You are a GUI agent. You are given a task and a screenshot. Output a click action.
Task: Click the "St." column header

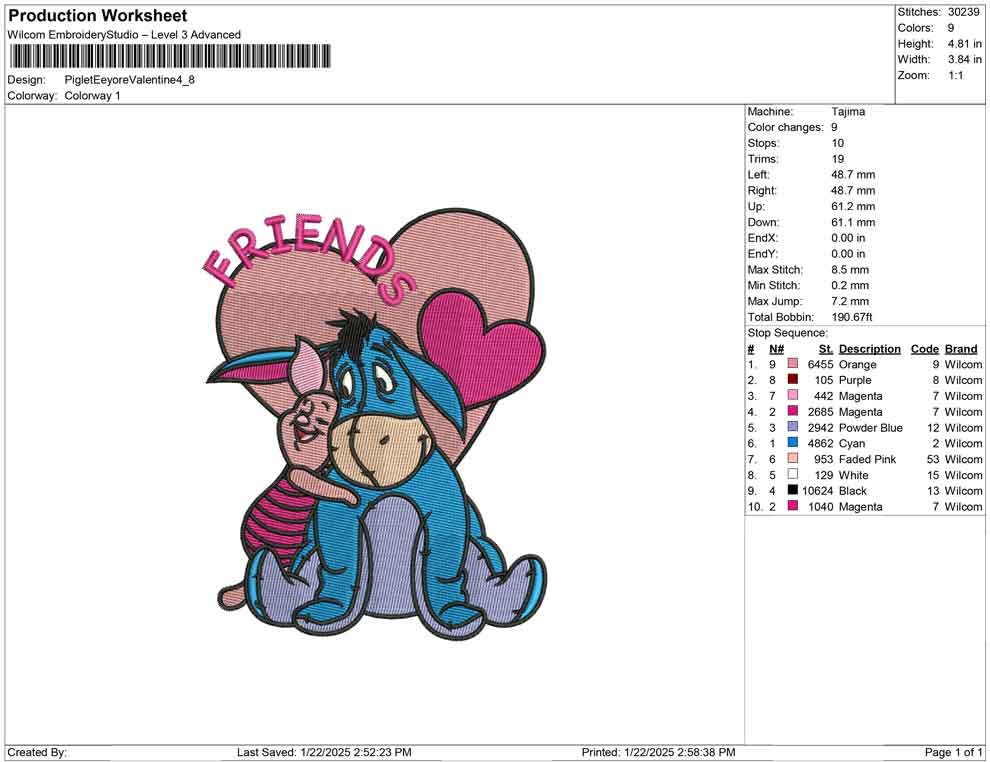pos(826,348)
